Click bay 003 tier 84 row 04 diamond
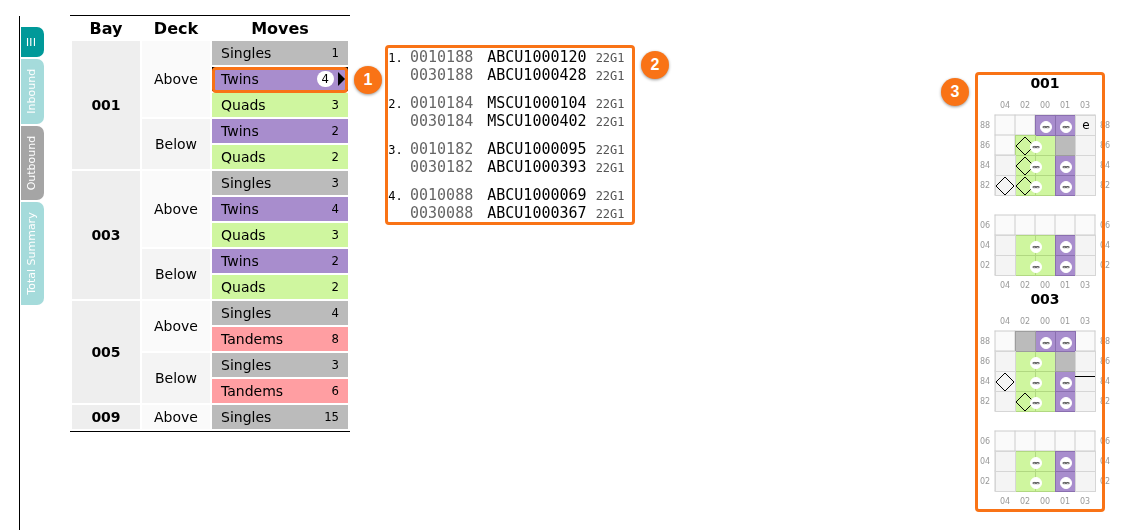Screen dimensions: 1130x530 coord(1005,381)
